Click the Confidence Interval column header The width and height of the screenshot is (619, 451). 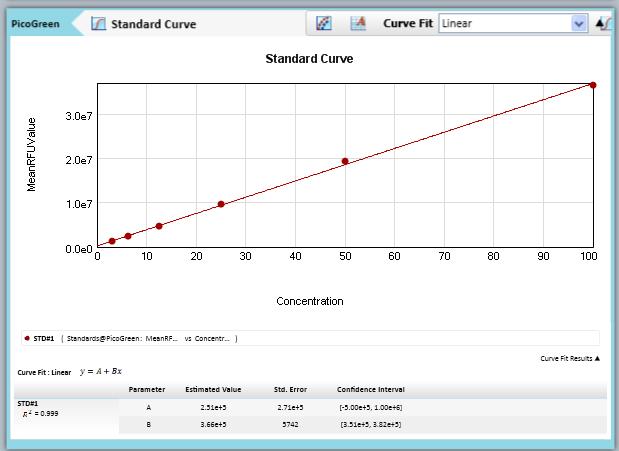tap(371, 388)
